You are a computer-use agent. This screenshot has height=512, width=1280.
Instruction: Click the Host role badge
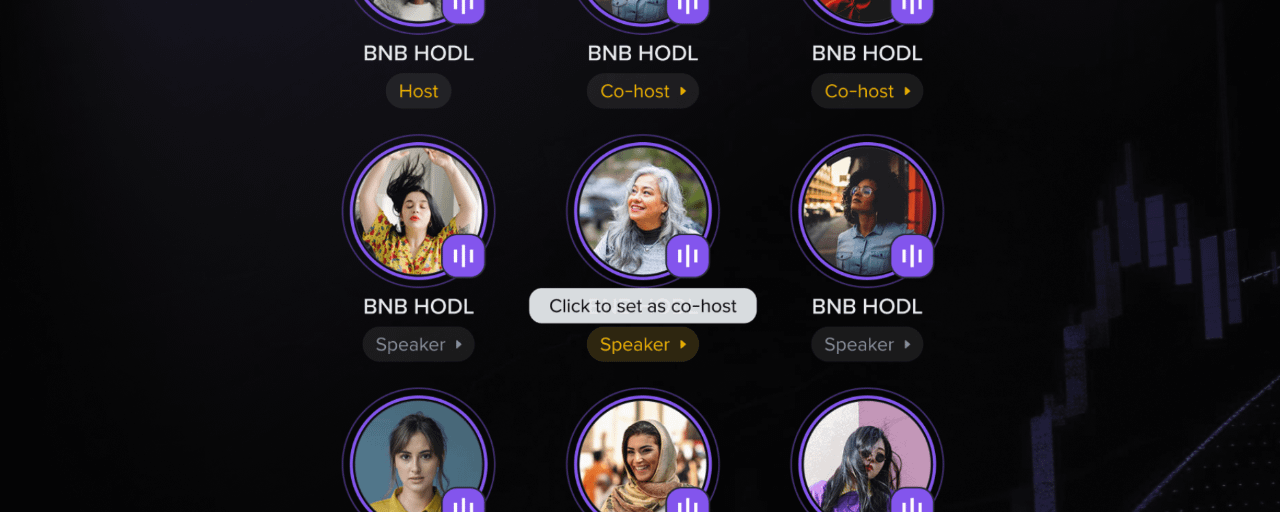419,91
